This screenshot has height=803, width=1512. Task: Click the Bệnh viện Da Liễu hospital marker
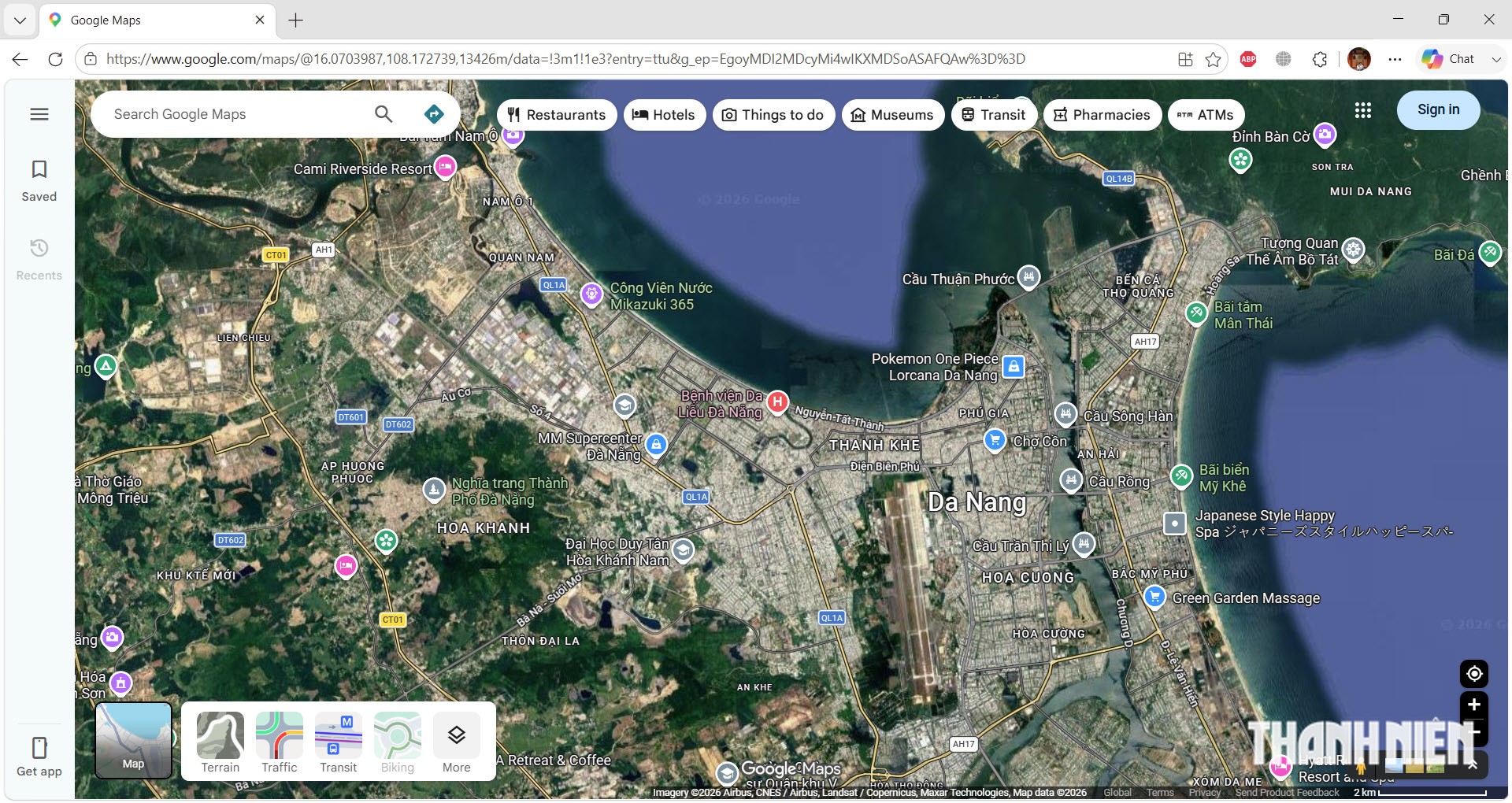[777, 402]
